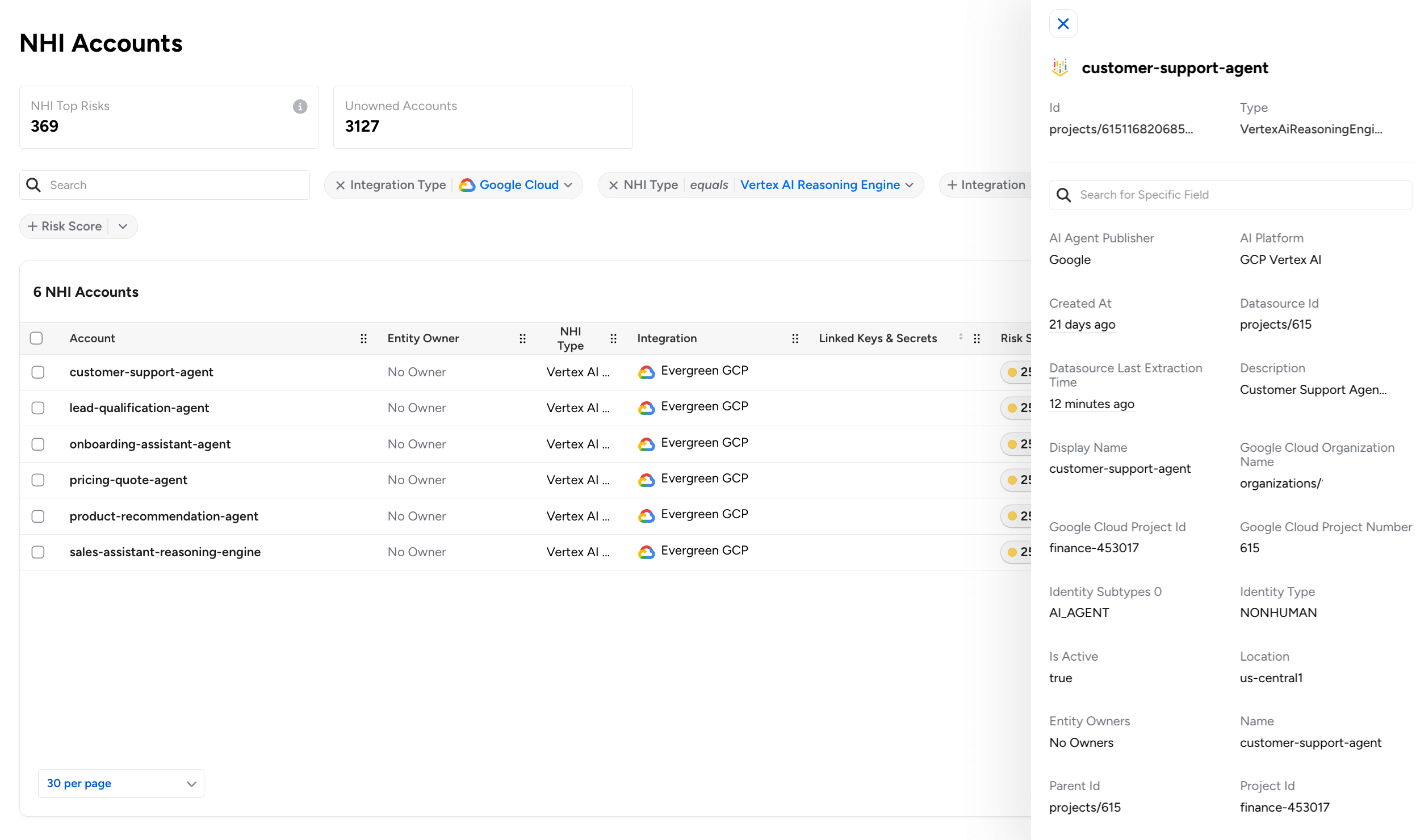Select the pricing-quote-agent row checkbox
1416x840 pixels.
tap(38, 480)
